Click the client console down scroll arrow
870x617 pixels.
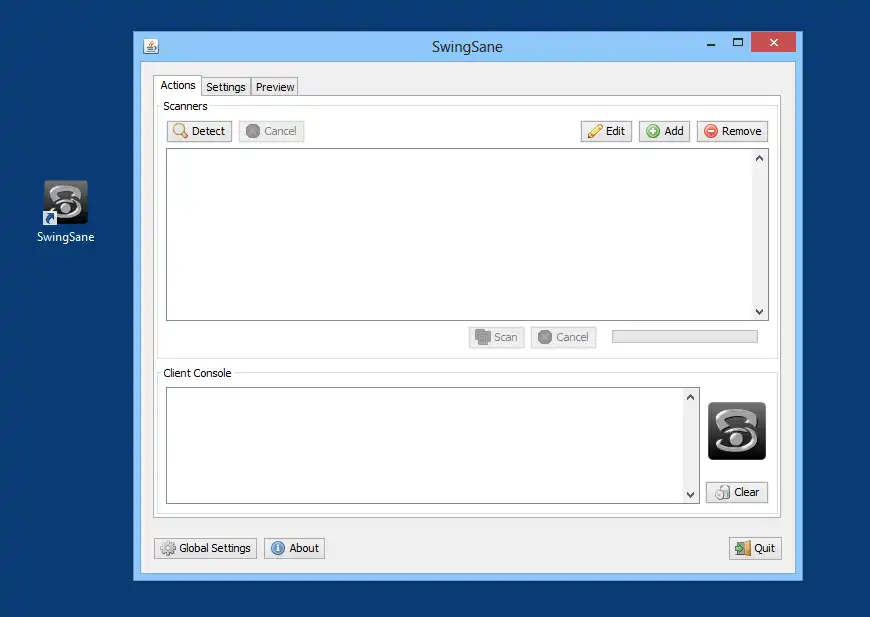pyautogui.click(x=690, y=495)
